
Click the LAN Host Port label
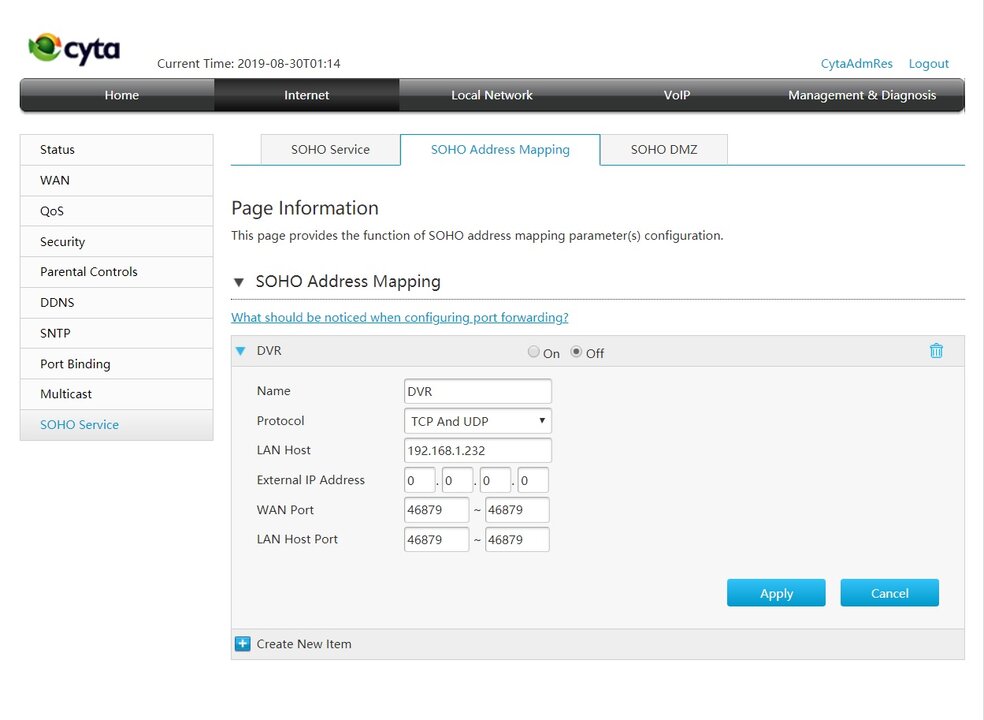click(297, 539)
